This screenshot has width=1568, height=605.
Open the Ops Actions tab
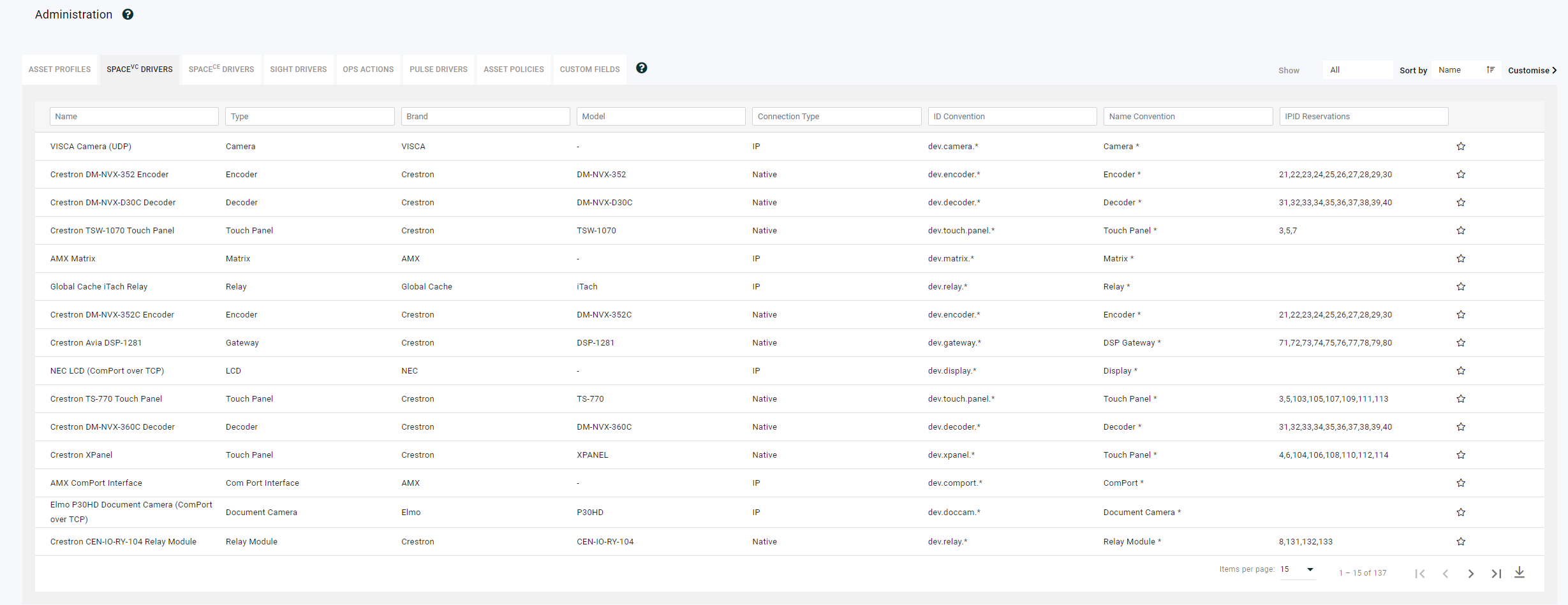point(368,69)
